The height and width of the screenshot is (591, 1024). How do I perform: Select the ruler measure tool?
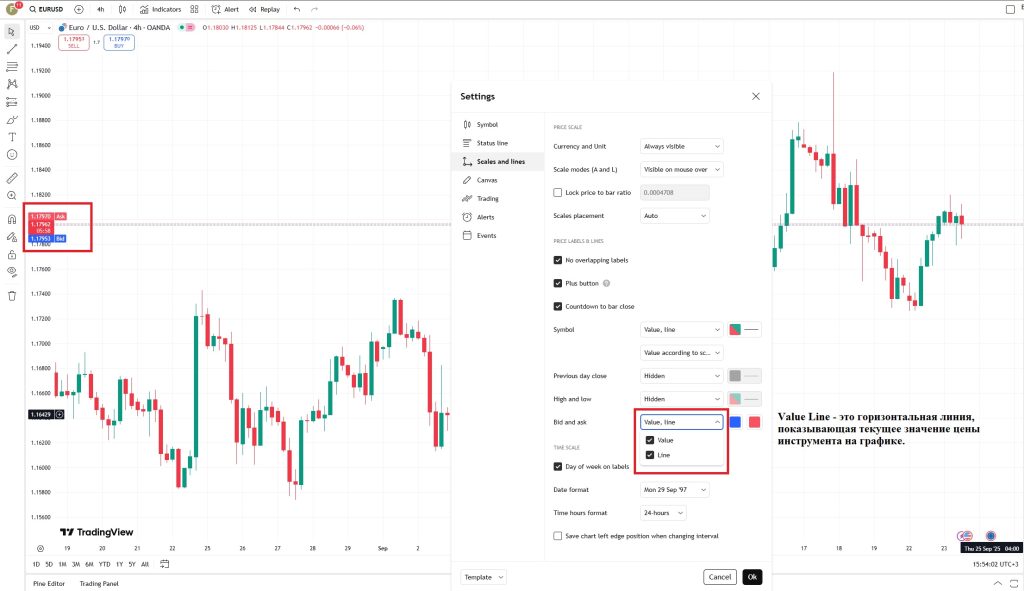[x=12, y=178]
